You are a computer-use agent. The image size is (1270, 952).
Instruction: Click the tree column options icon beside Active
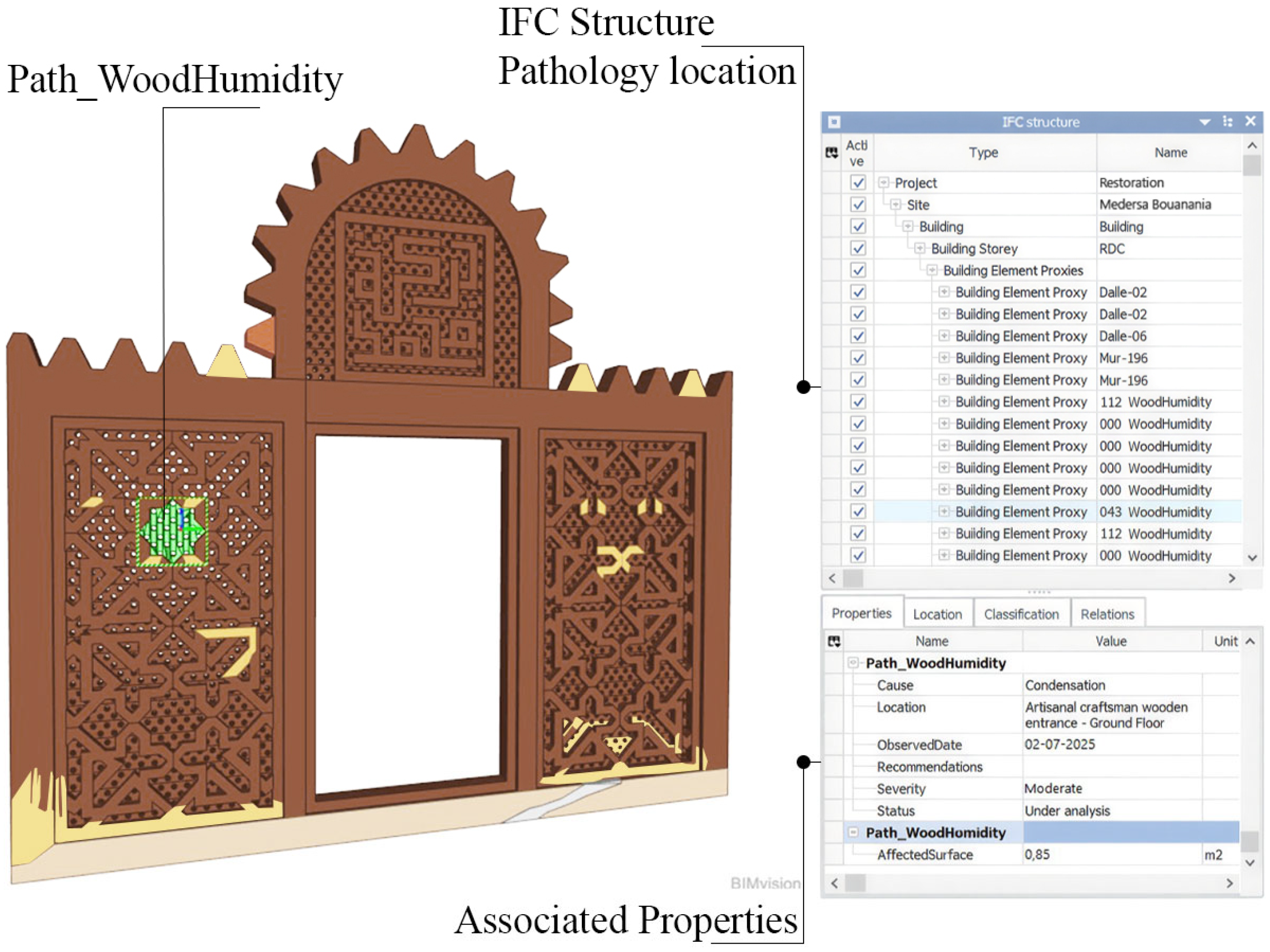[x=832, y=153]
